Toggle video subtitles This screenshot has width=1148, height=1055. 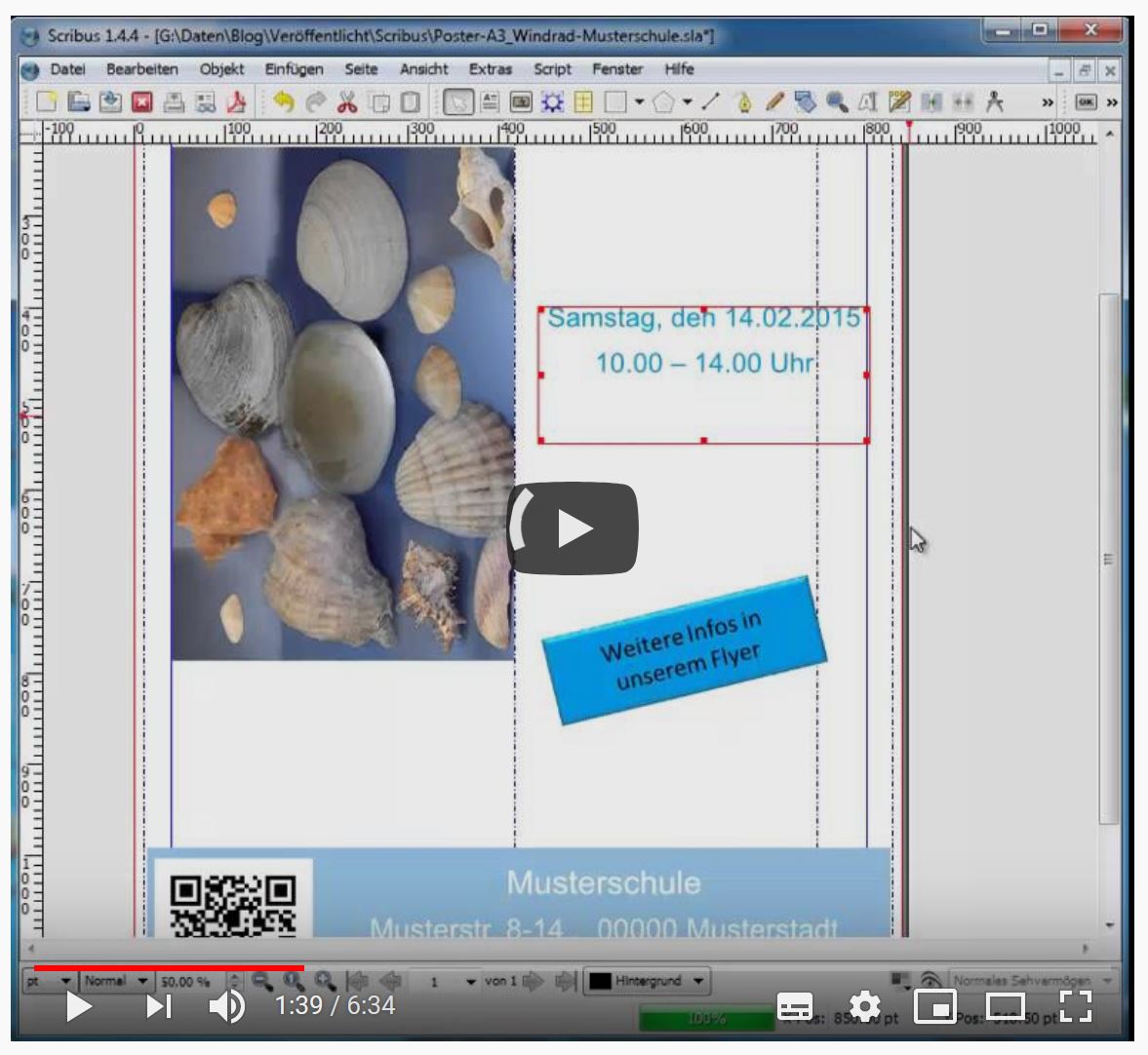pos(794,1006)
